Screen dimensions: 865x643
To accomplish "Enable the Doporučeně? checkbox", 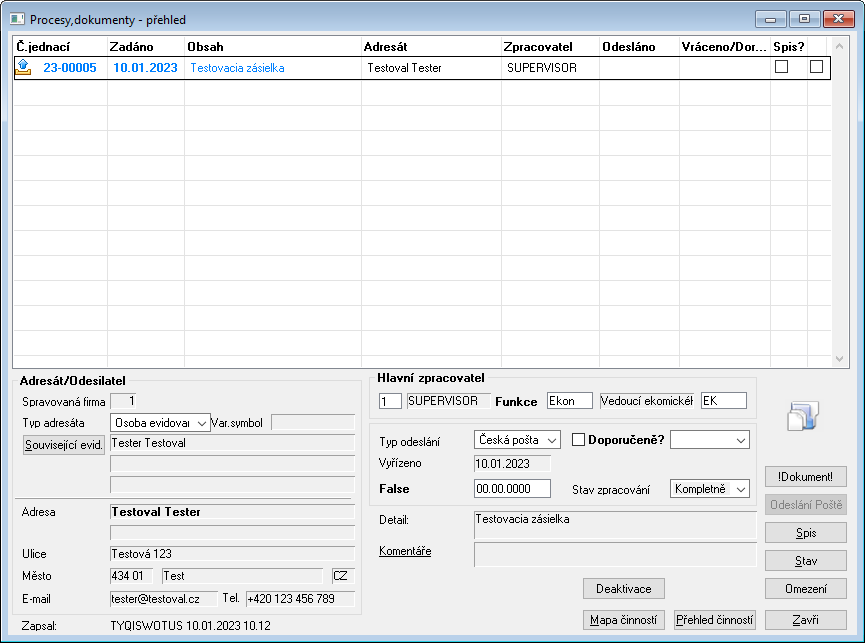I will point(578,440).
